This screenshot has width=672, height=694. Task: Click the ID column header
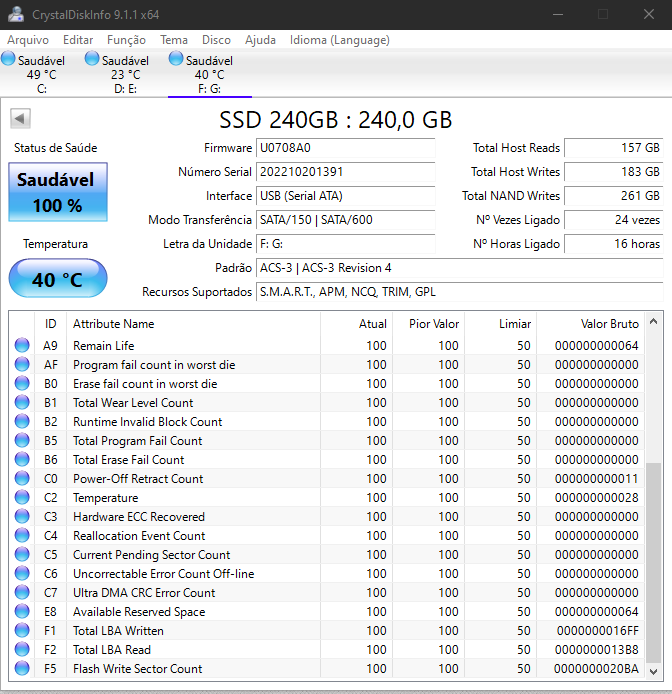tap(50, 324)
